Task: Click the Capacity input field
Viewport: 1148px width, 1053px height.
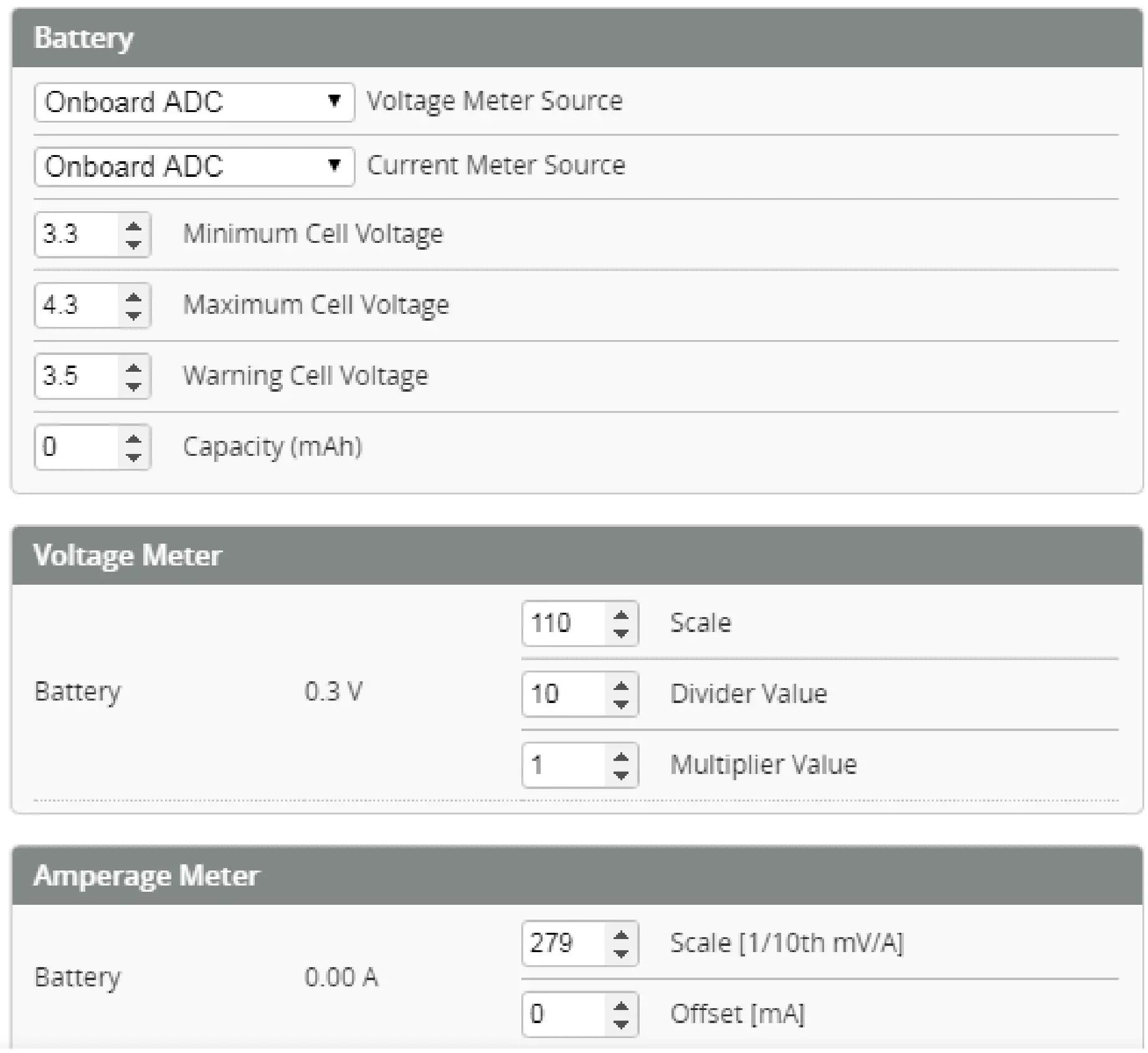Action: [75, 446]
